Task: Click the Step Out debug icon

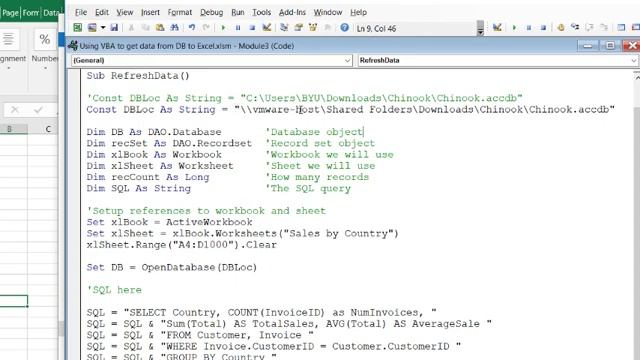Action: pyautogui.click(x=604, y=28)
